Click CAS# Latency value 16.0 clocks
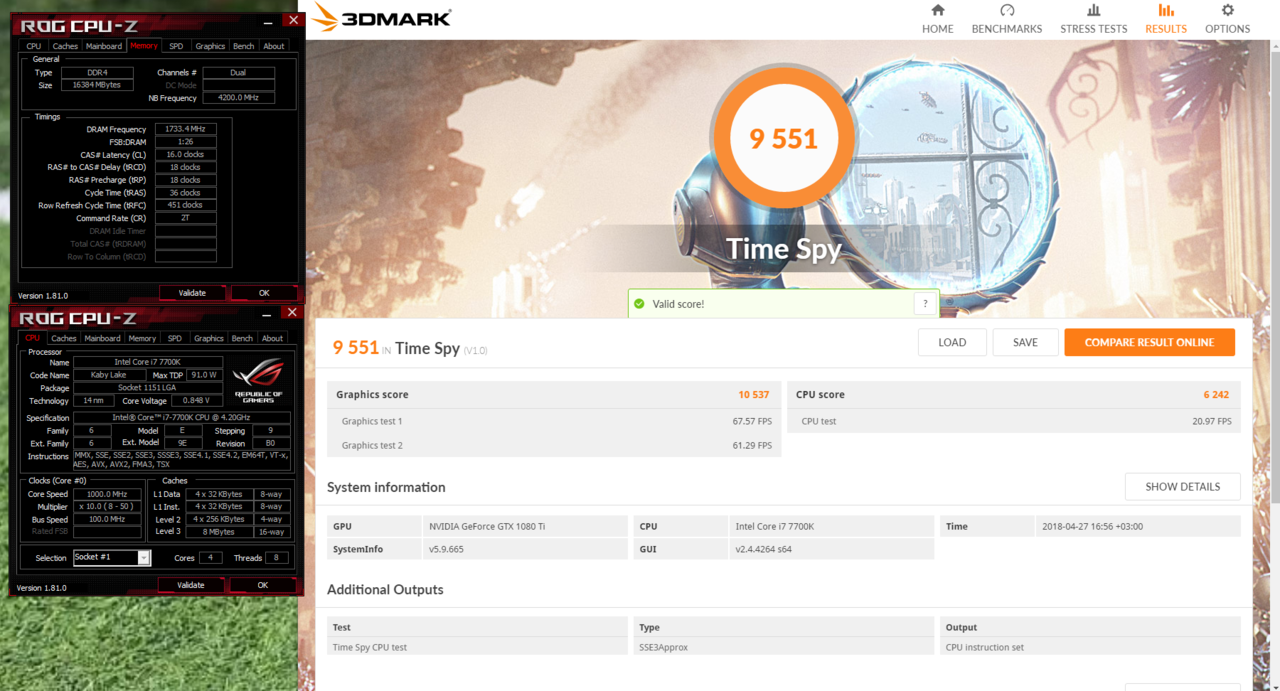Screen dimensions: 1280x691 coord(186,155)
